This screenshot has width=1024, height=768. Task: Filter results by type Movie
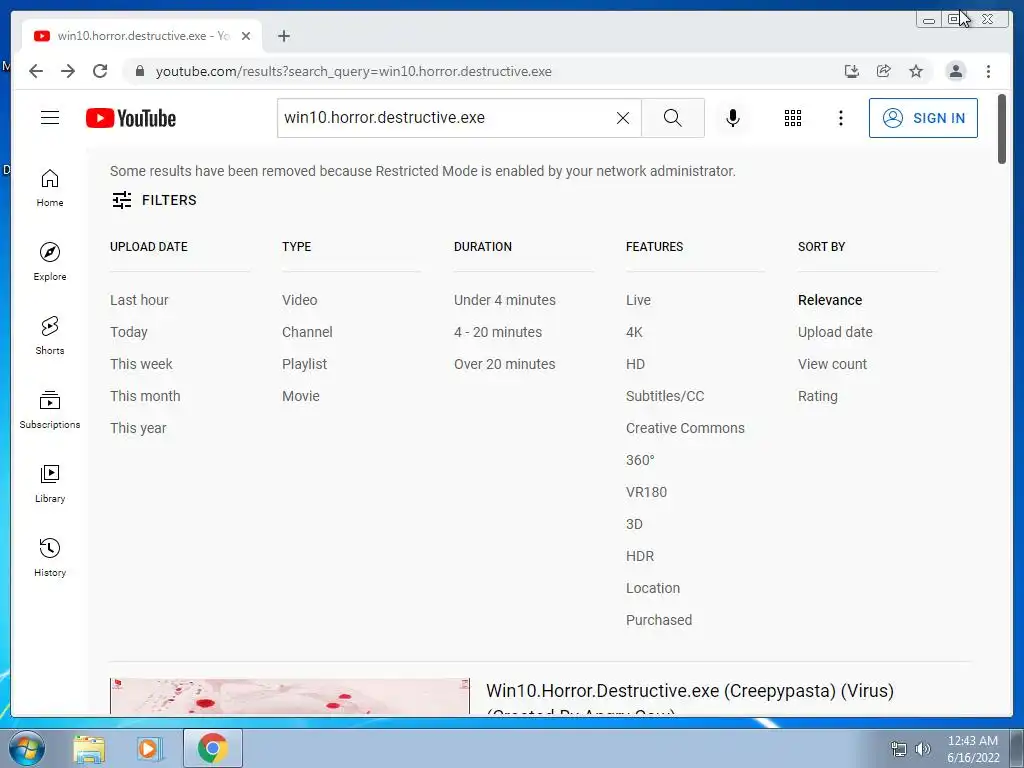coord(300,396)
